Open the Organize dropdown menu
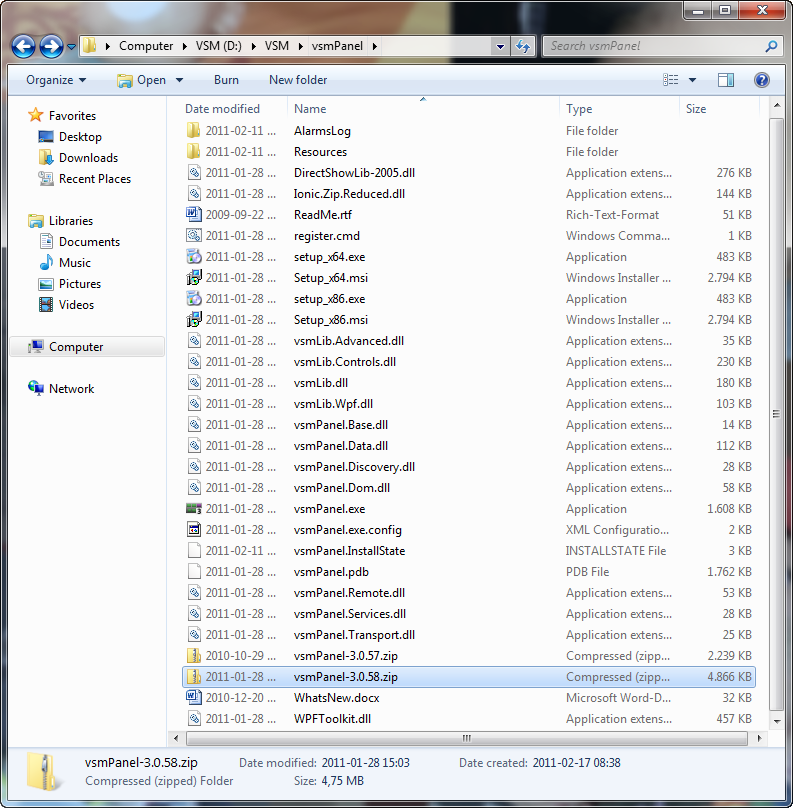 coord(56,80)
